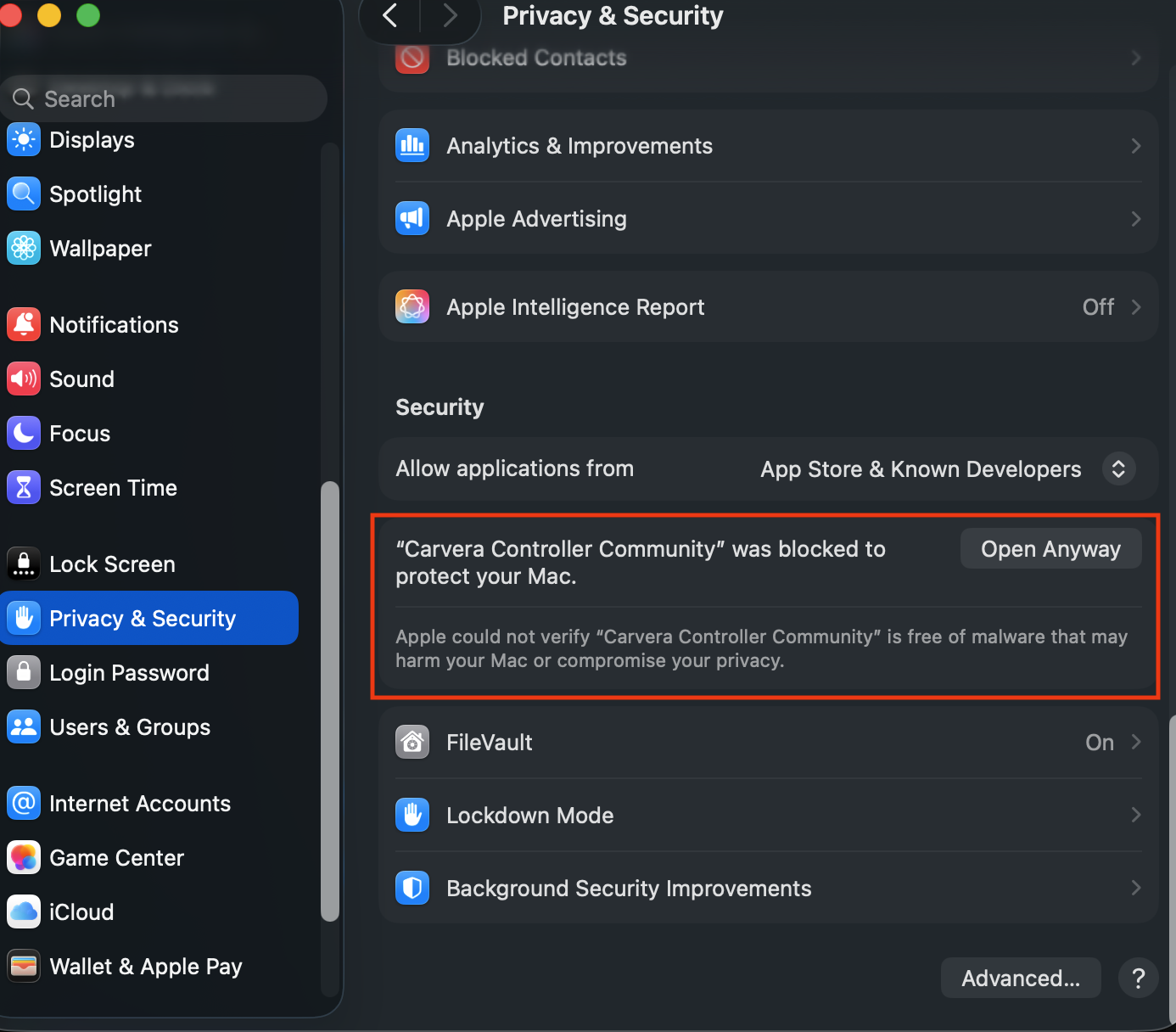Click the Screen Time hourglass icon
The image size is (1176, 1032).
[x=24, y=488]
